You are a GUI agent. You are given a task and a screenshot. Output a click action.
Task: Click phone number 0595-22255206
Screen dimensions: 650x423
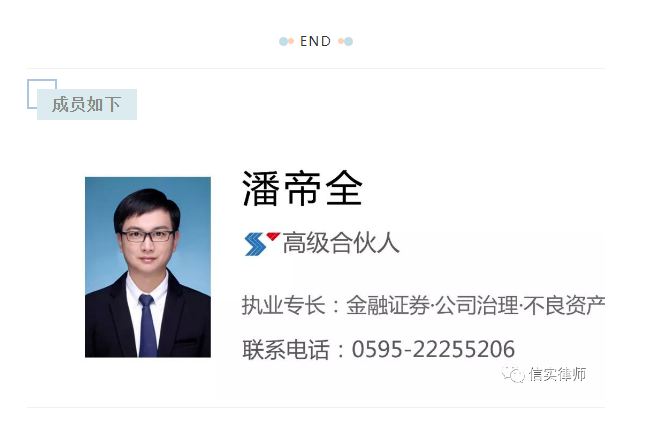433,349
